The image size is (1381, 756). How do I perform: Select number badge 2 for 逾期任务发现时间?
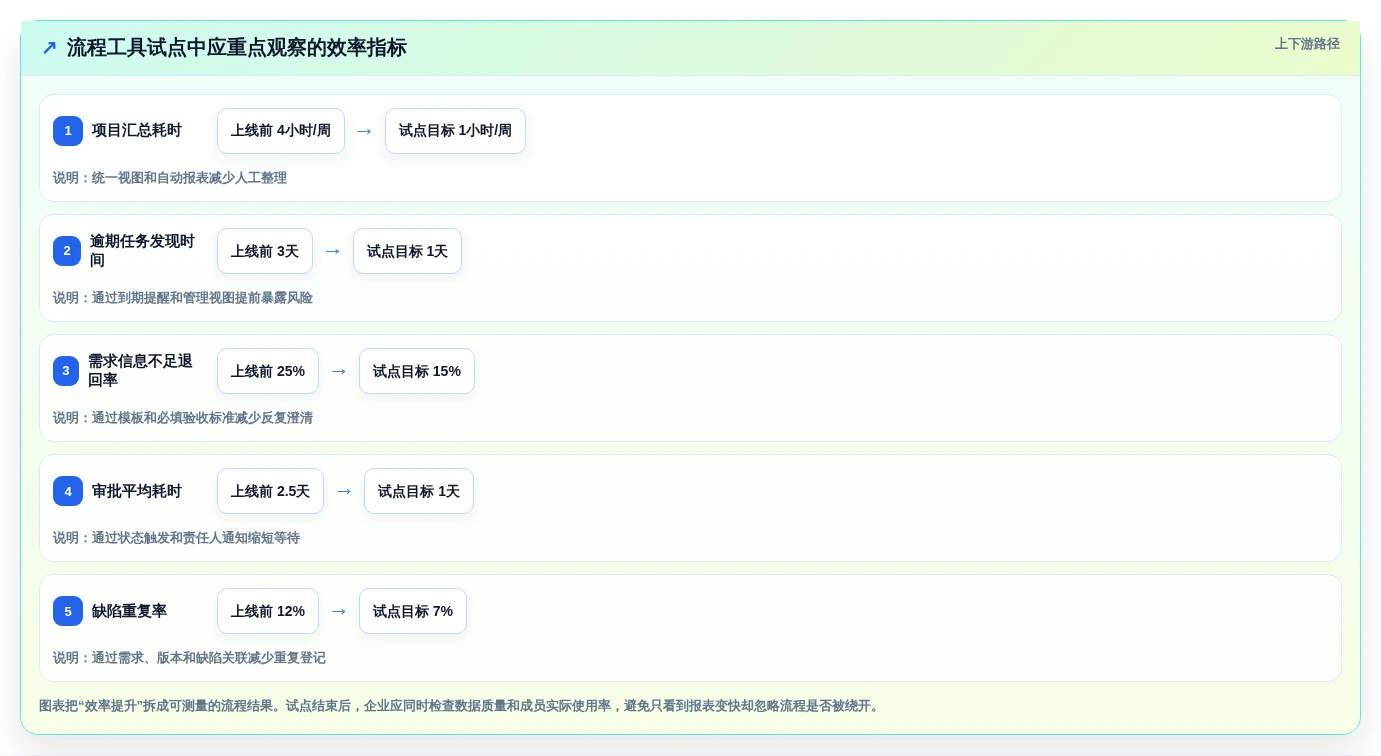click(67, 251)
